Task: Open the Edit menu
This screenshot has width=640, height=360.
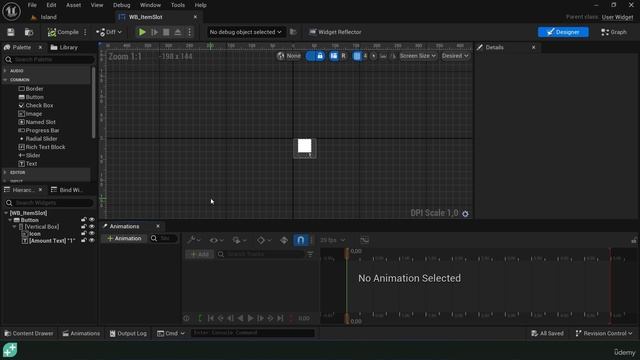Action: coord(51,5)
